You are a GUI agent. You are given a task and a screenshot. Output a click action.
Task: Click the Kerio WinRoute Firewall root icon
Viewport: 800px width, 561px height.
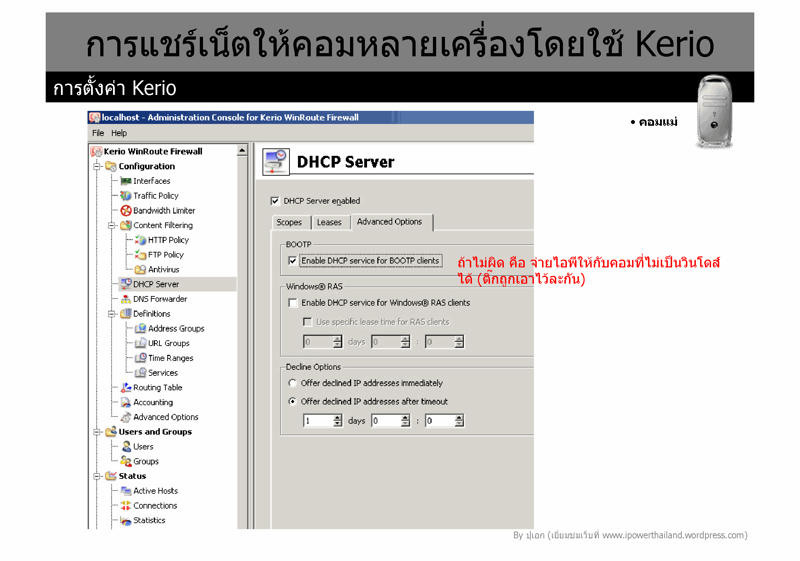[x=96, y=151]
